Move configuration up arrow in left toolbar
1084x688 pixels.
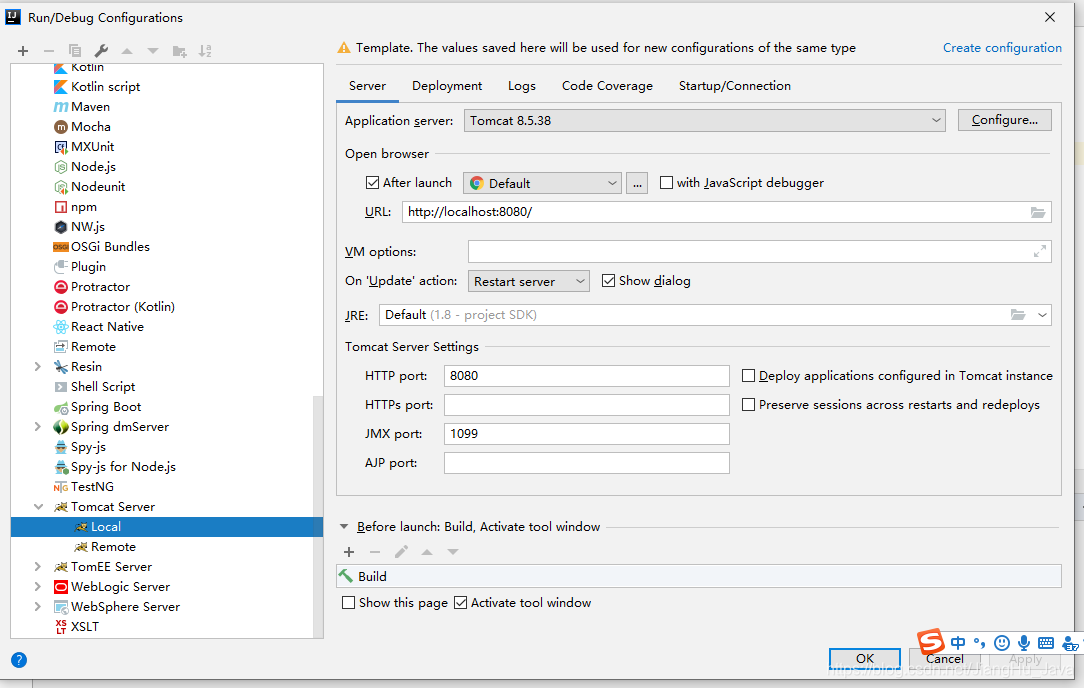(x=127, y=51)
